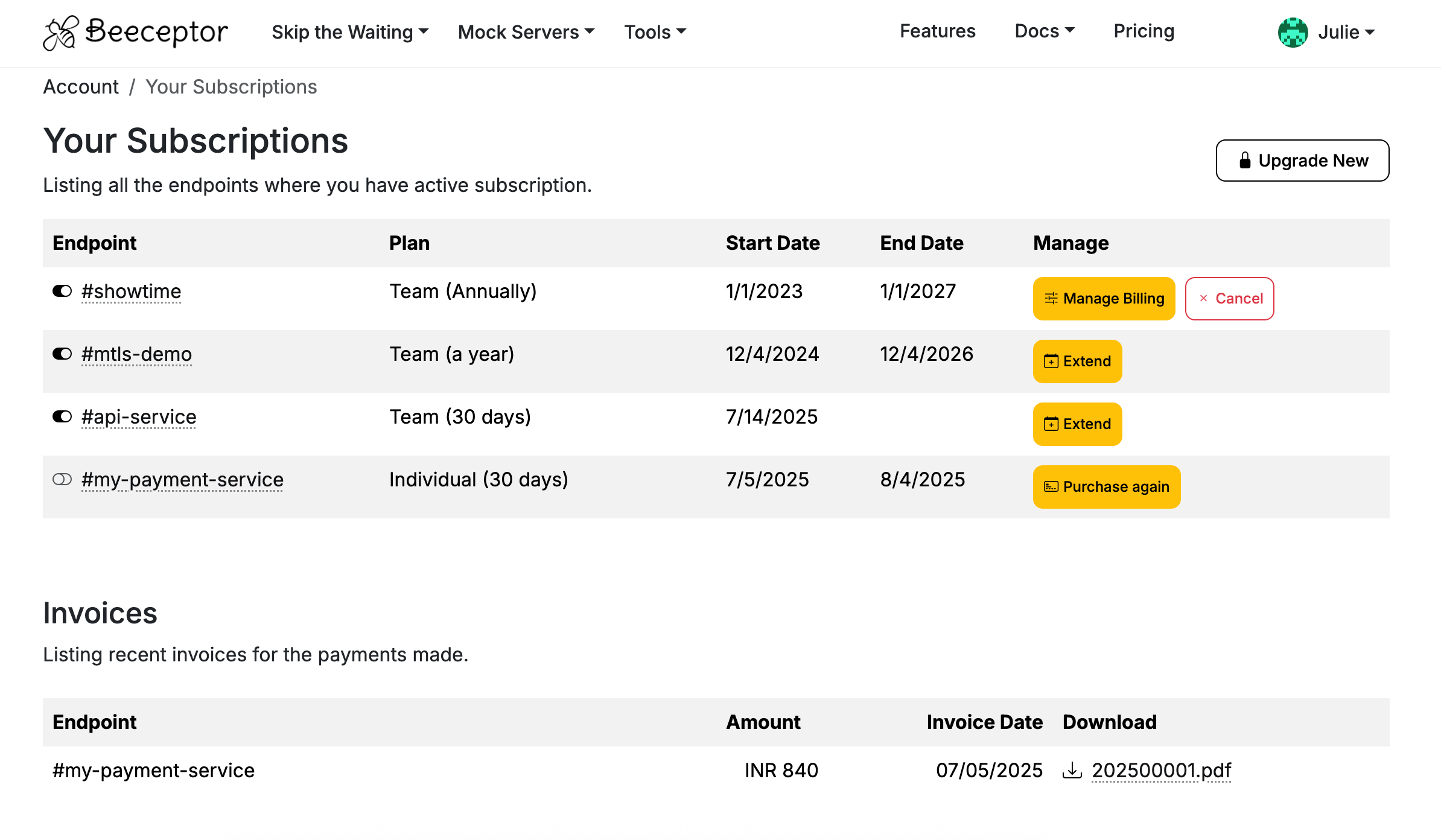Enable the toggle for #my-payment-service

pyautogui.click(x=62, y=480)
